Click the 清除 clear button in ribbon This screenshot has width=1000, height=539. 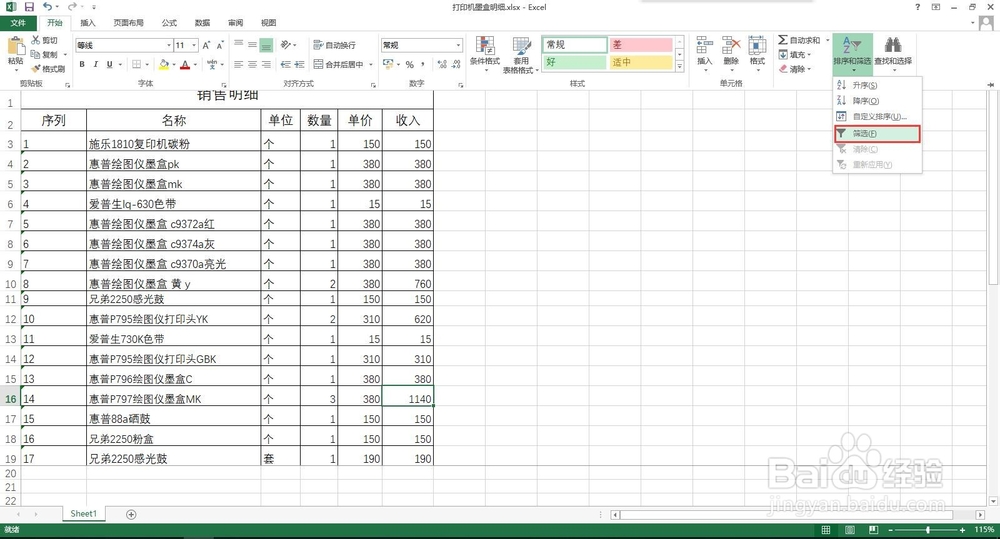click(795, 69)
